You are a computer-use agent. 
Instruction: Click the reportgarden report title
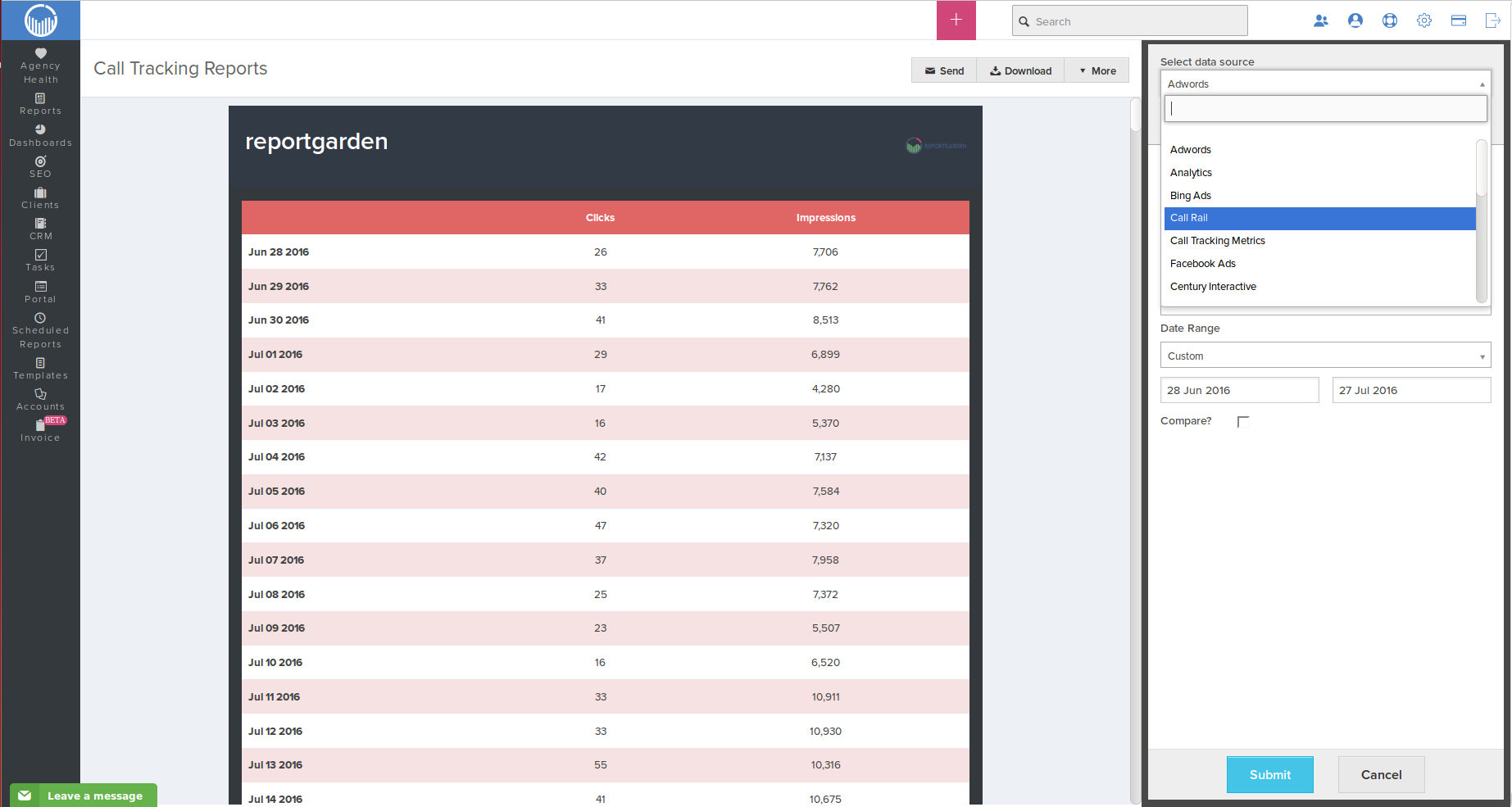pyautogui.click(x=316, y=142)
